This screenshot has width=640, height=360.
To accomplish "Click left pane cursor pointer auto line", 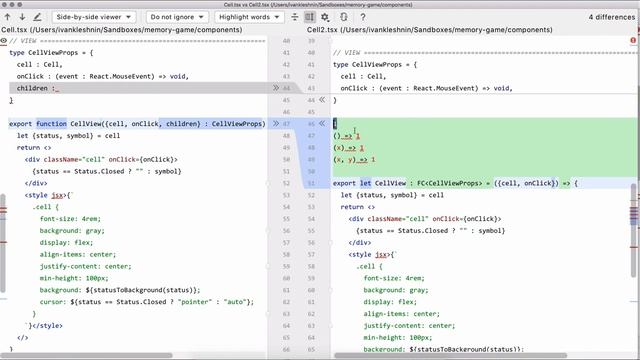I will pos(147,302).
